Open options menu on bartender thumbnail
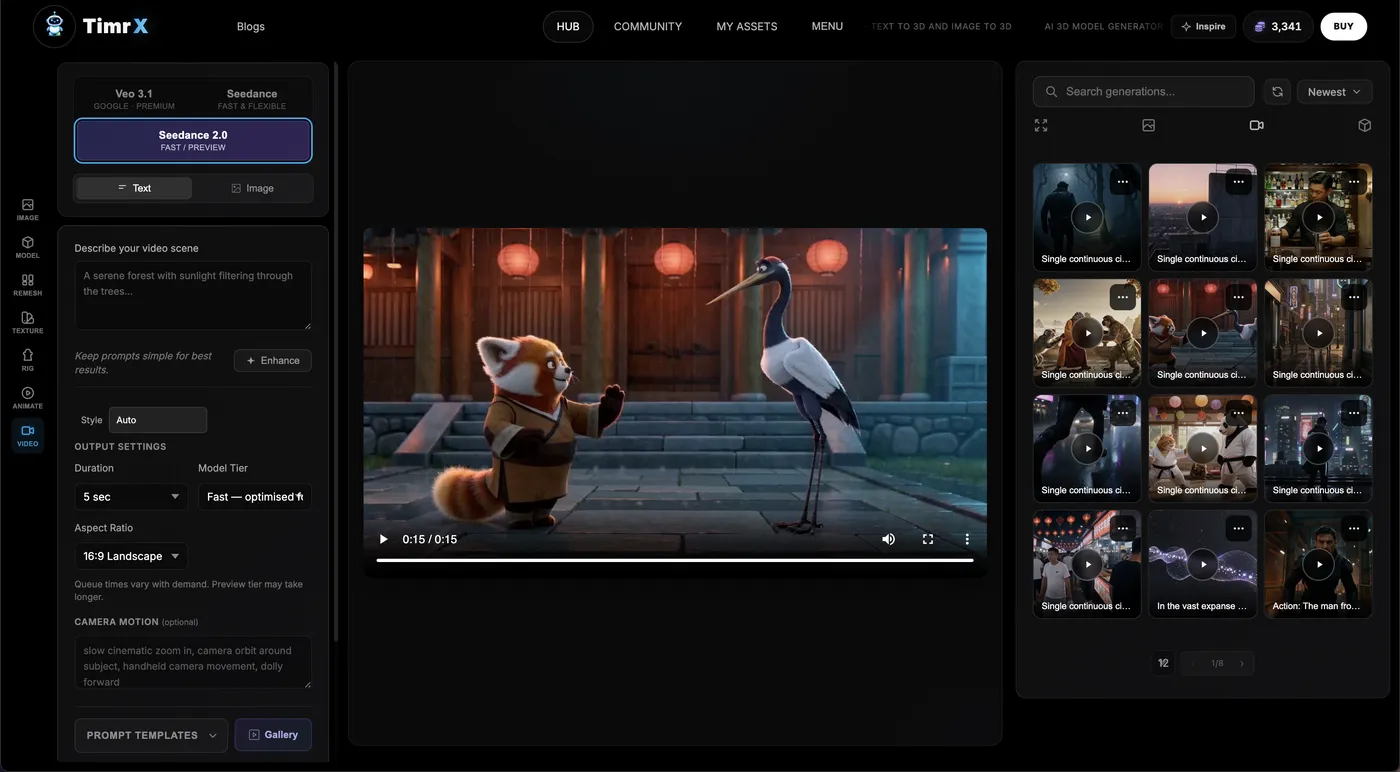The image size is (1400, 772). point(1354,182)
